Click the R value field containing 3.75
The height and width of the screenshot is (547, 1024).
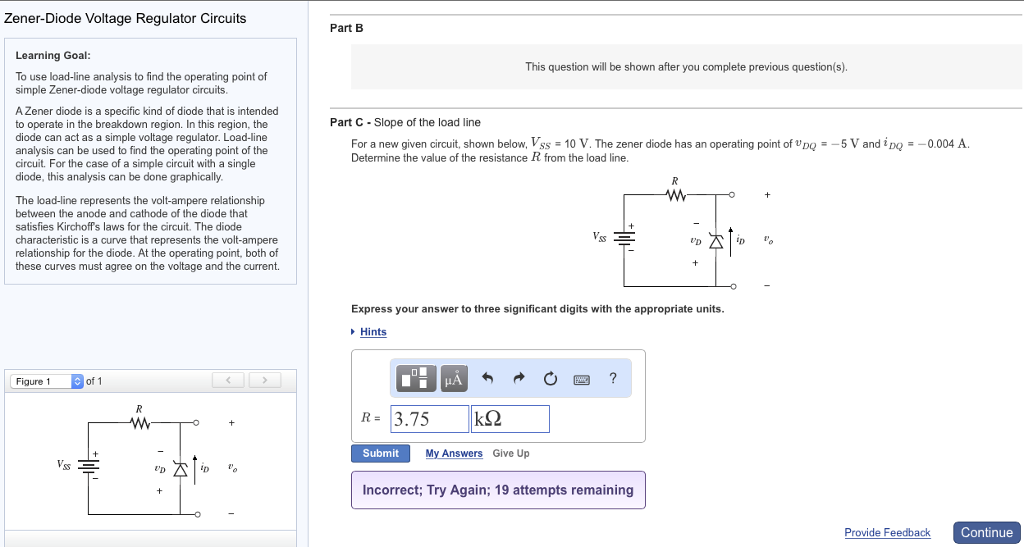428,419
